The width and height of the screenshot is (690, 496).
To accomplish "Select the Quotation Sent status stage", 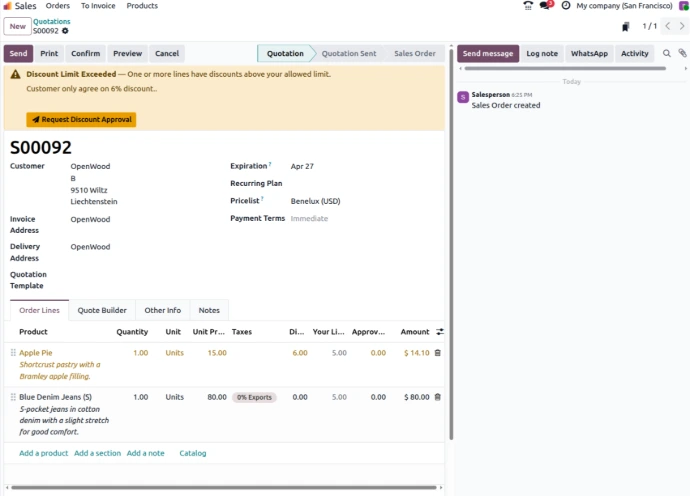I will 348,54.
